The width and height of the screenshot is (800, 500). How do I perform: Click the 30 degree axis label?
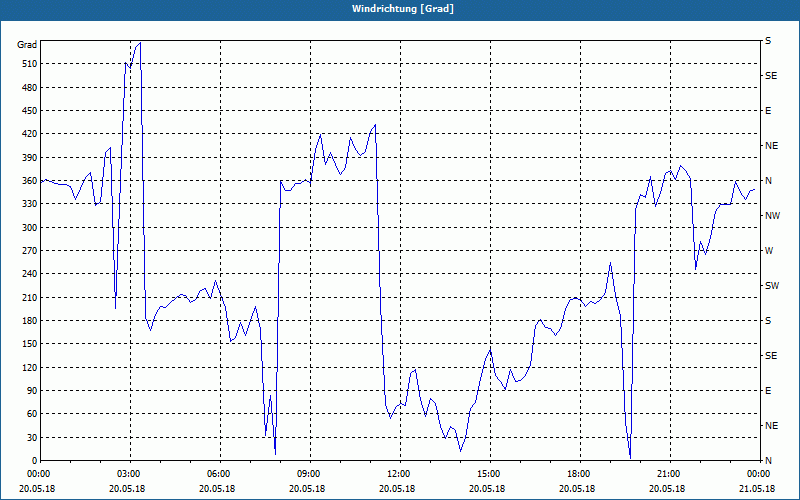[31, 437]
